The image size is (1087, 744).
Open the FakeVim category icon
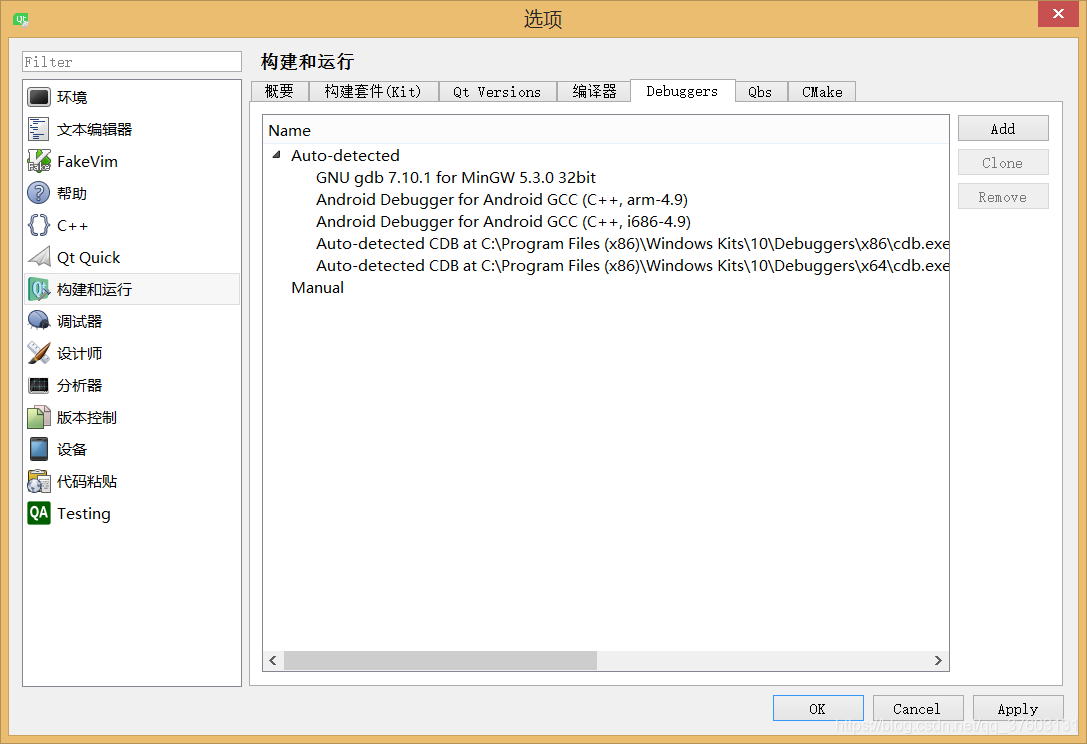coord(39,161)
